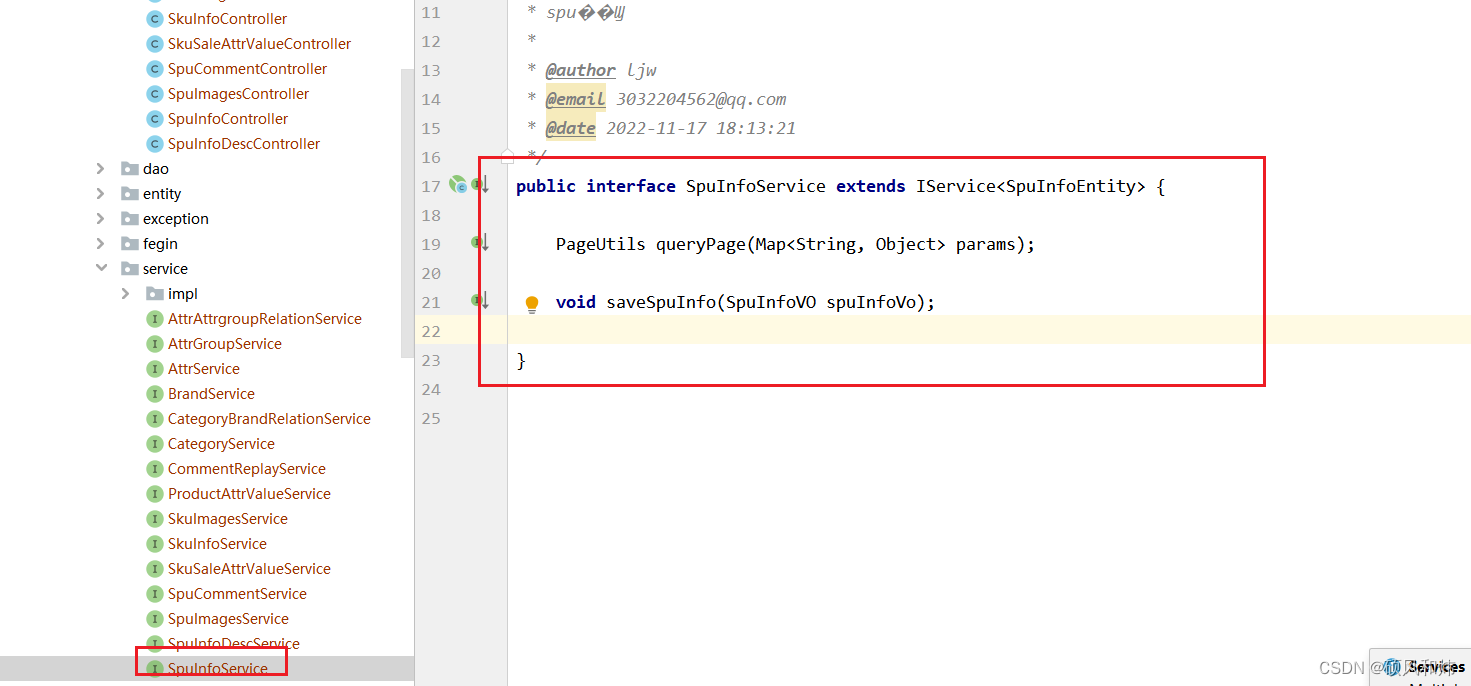Open SkuSaleAttrValueService interface
Screen dimensions: 1471x686
pos(249,569)
